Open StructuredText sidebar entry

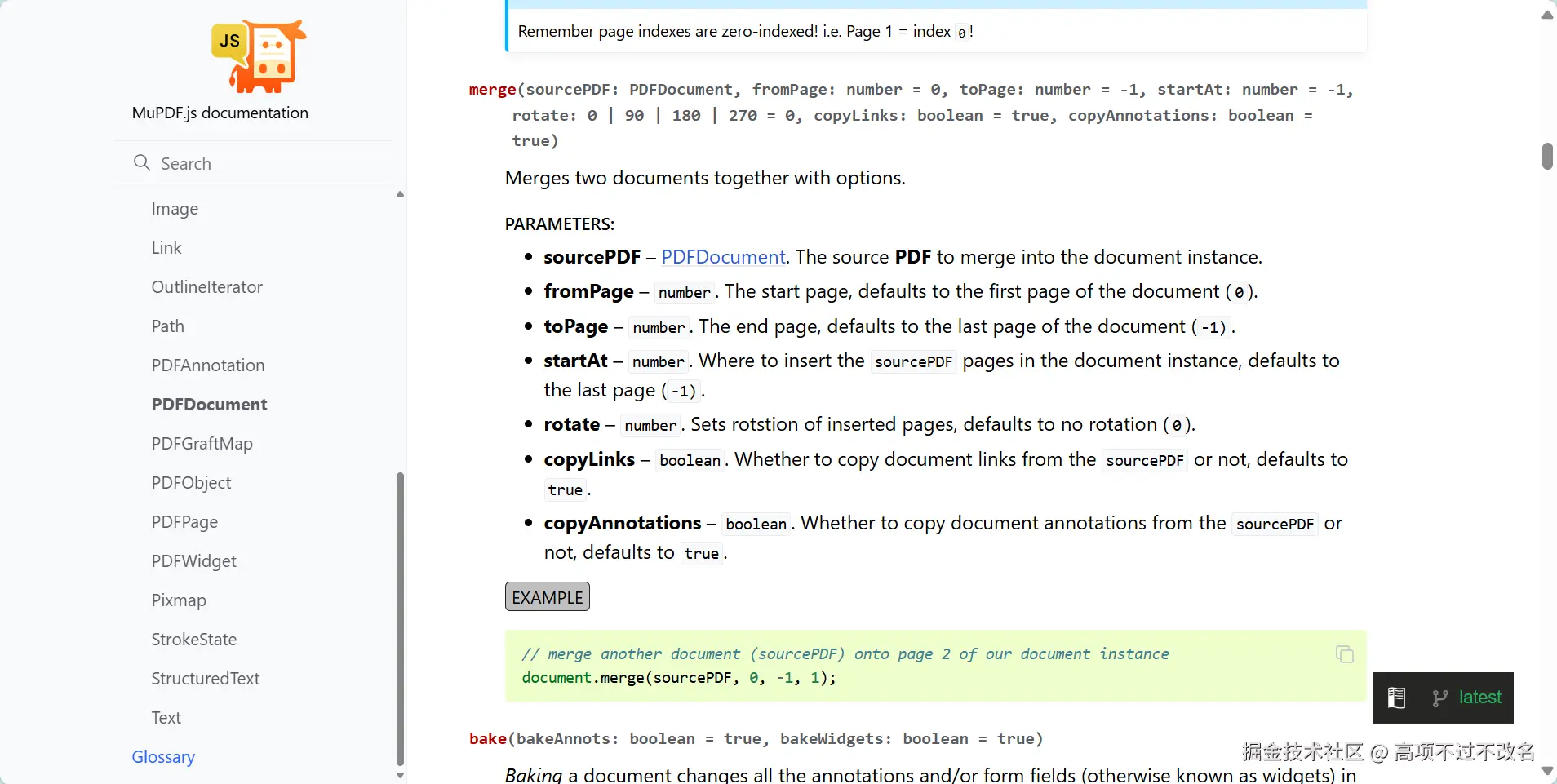pyautogui.click(x=206, y=679)
